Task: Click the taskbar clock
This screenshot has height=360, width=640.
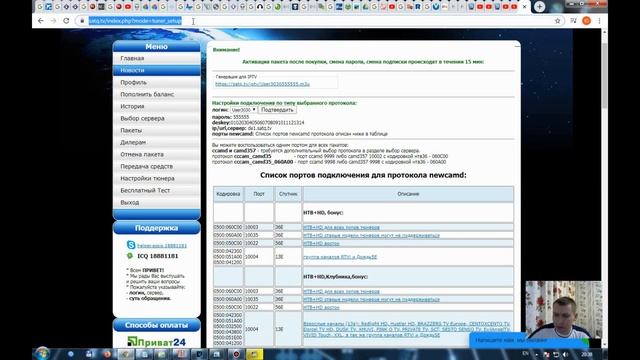Action: point(587,354)
